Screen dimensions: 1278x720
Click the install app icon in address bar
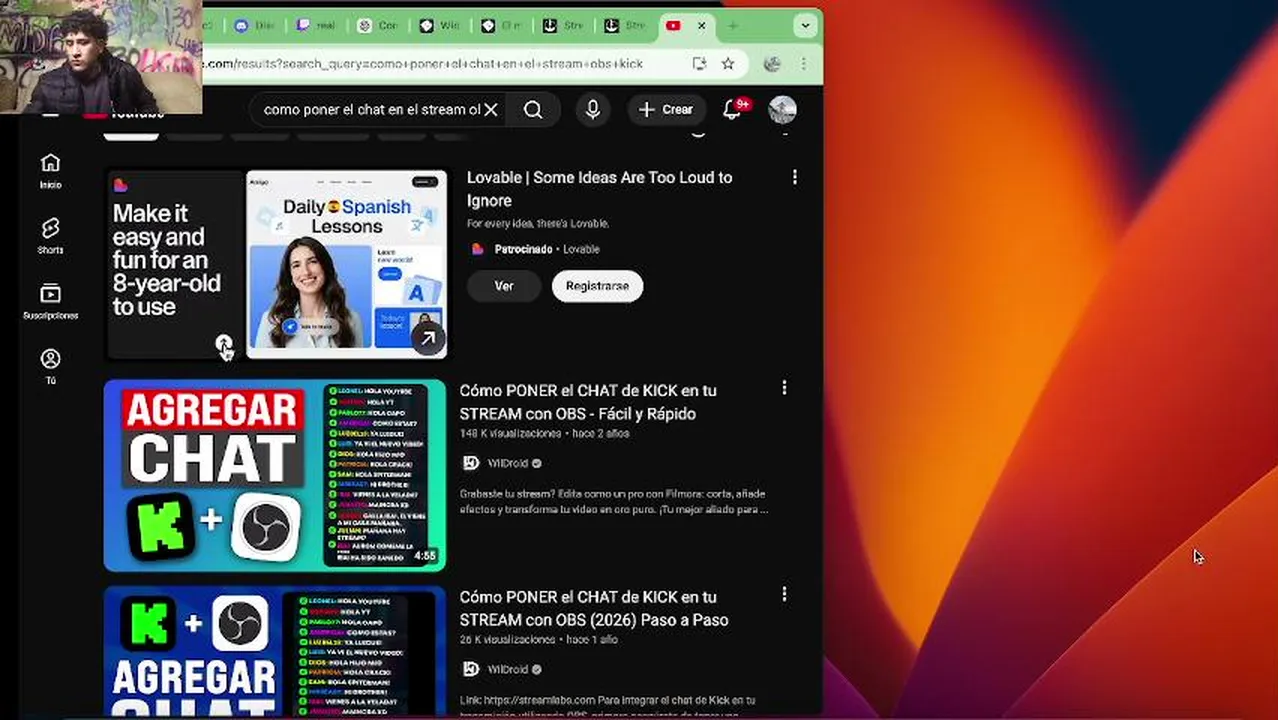(699, 64)
